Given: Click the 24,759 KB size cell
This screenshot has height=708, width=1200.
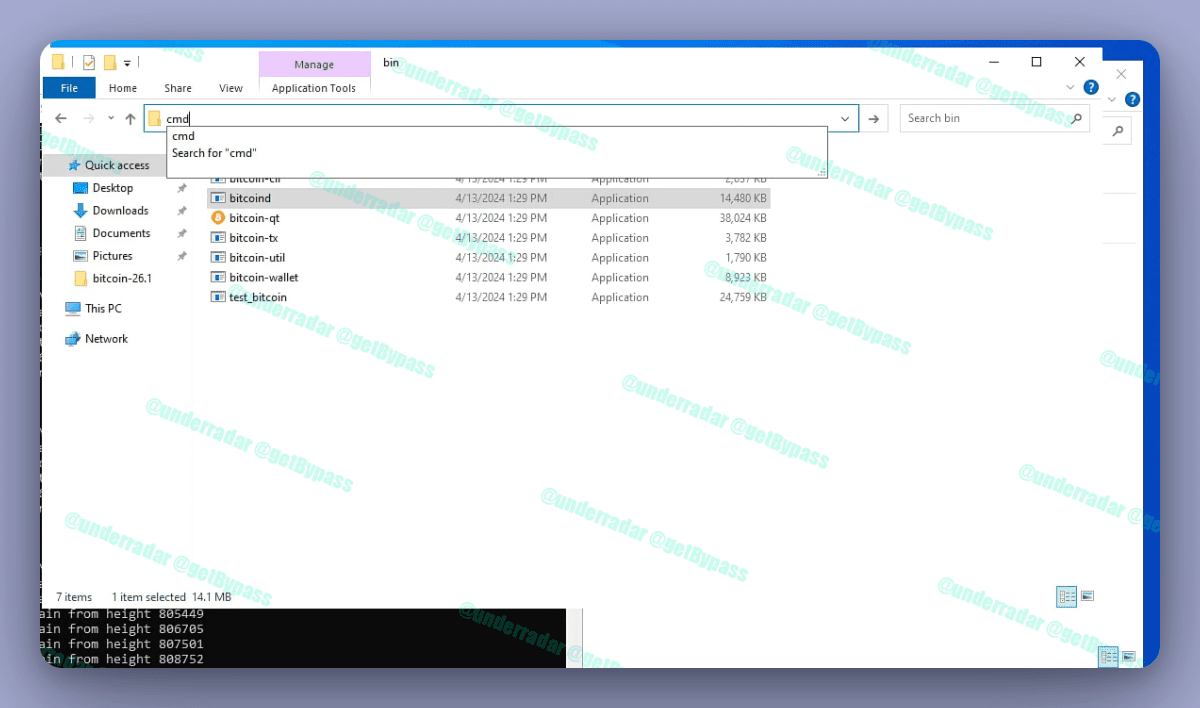Looking at the screenshot, I should click(x=743, y=297).
